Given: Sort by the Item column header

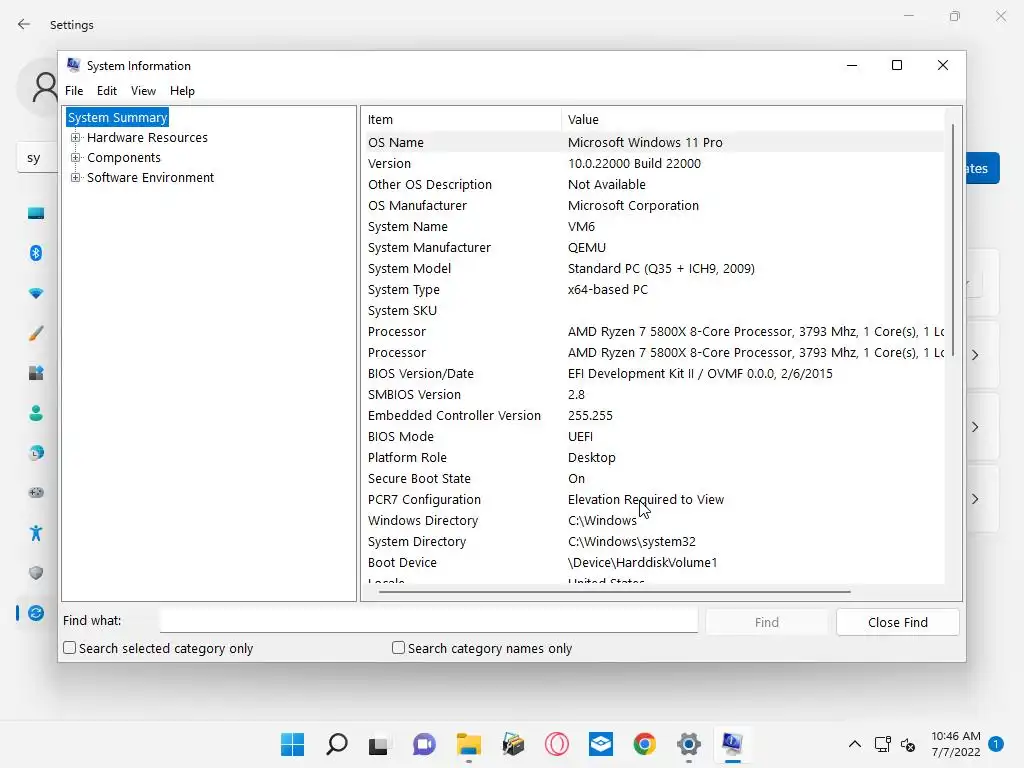Looking at the screenshot, I should pyautogui.click(x=461, y=120).
